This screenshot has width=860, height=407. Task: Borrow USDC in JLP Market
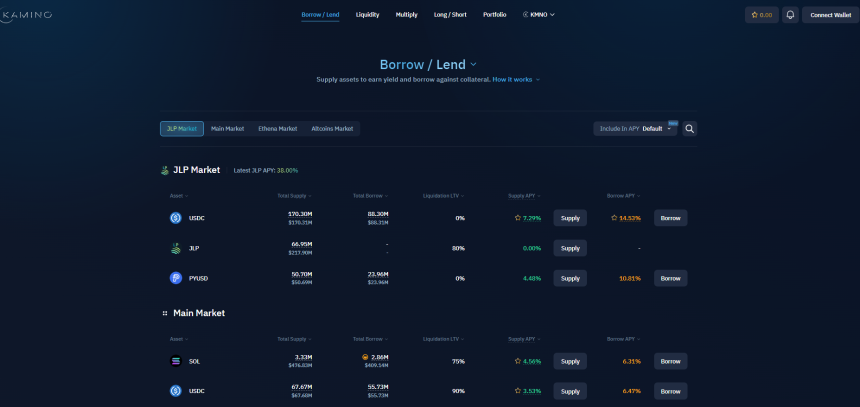click(670, 218)
